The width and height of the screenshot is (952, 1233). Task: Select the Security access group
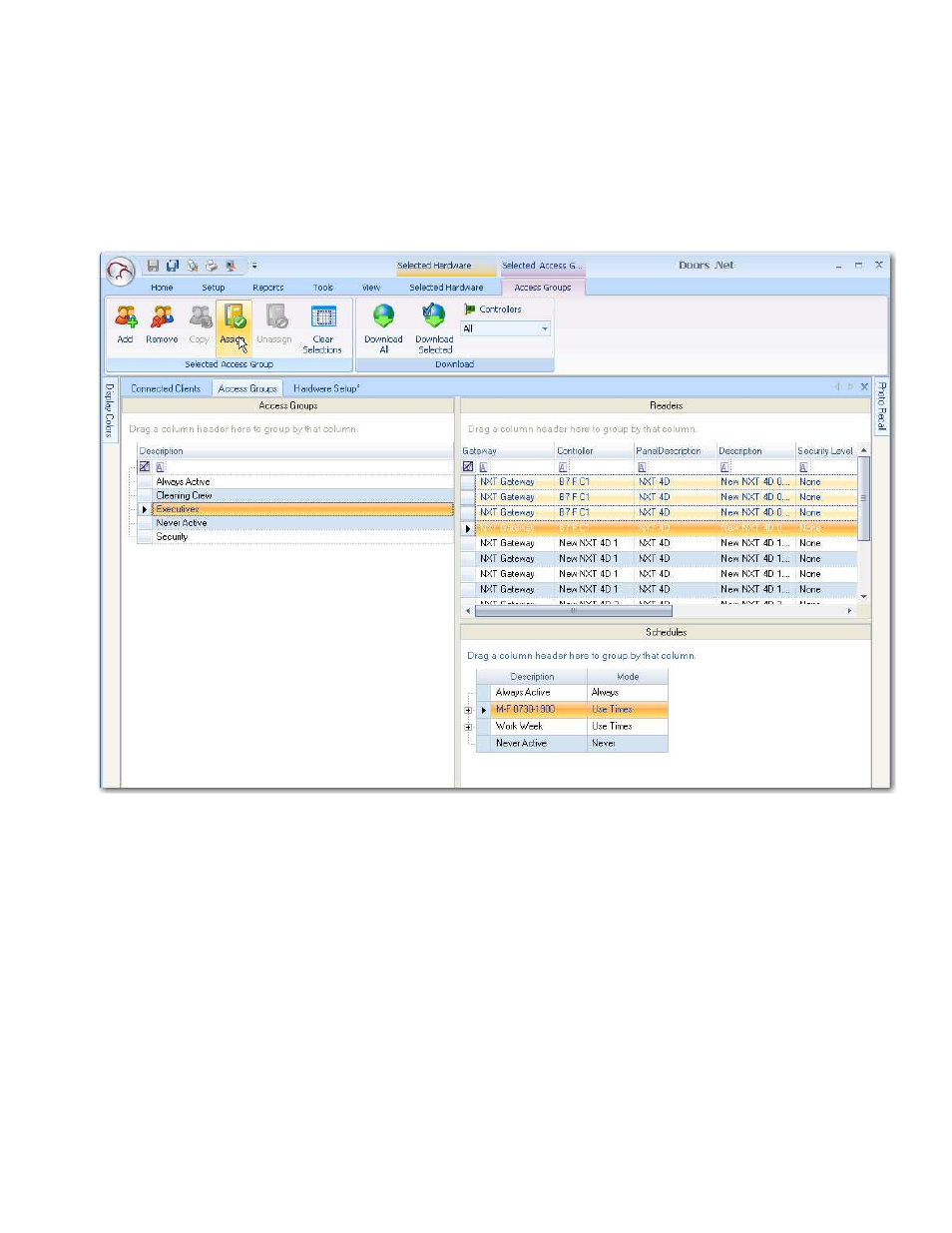click(303, 537)
